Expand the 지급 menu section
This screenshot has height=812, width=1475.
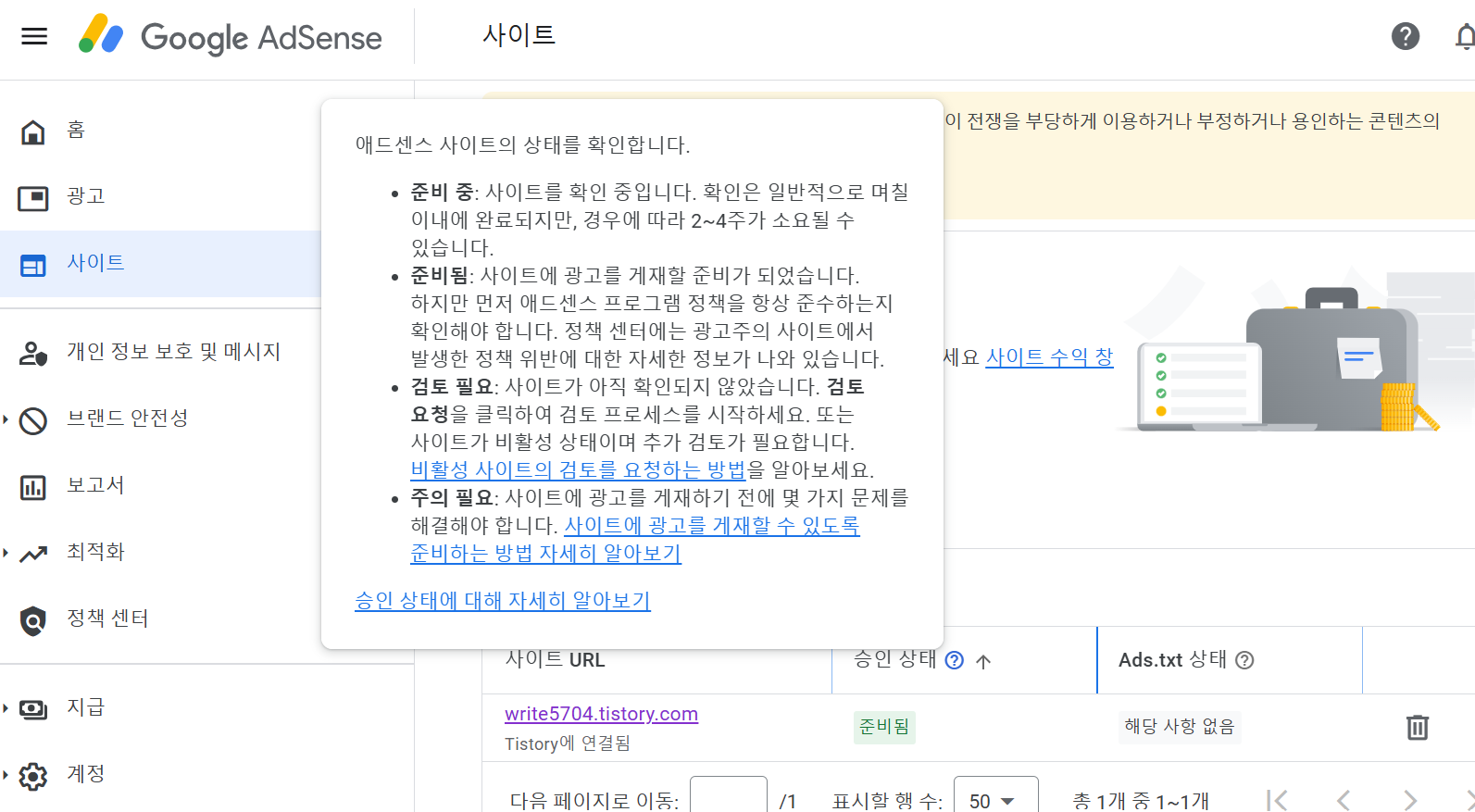tap(6, 708)
